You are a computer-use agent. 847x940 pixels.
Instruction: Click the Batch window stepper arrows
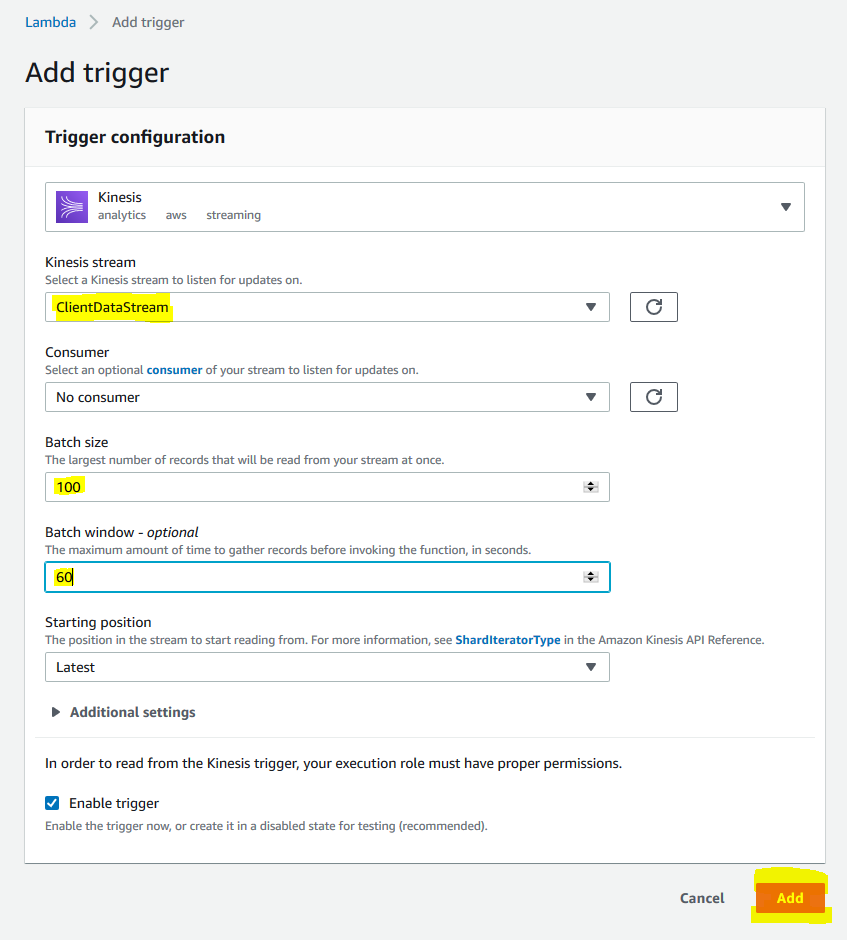click(x=590, y=577)
